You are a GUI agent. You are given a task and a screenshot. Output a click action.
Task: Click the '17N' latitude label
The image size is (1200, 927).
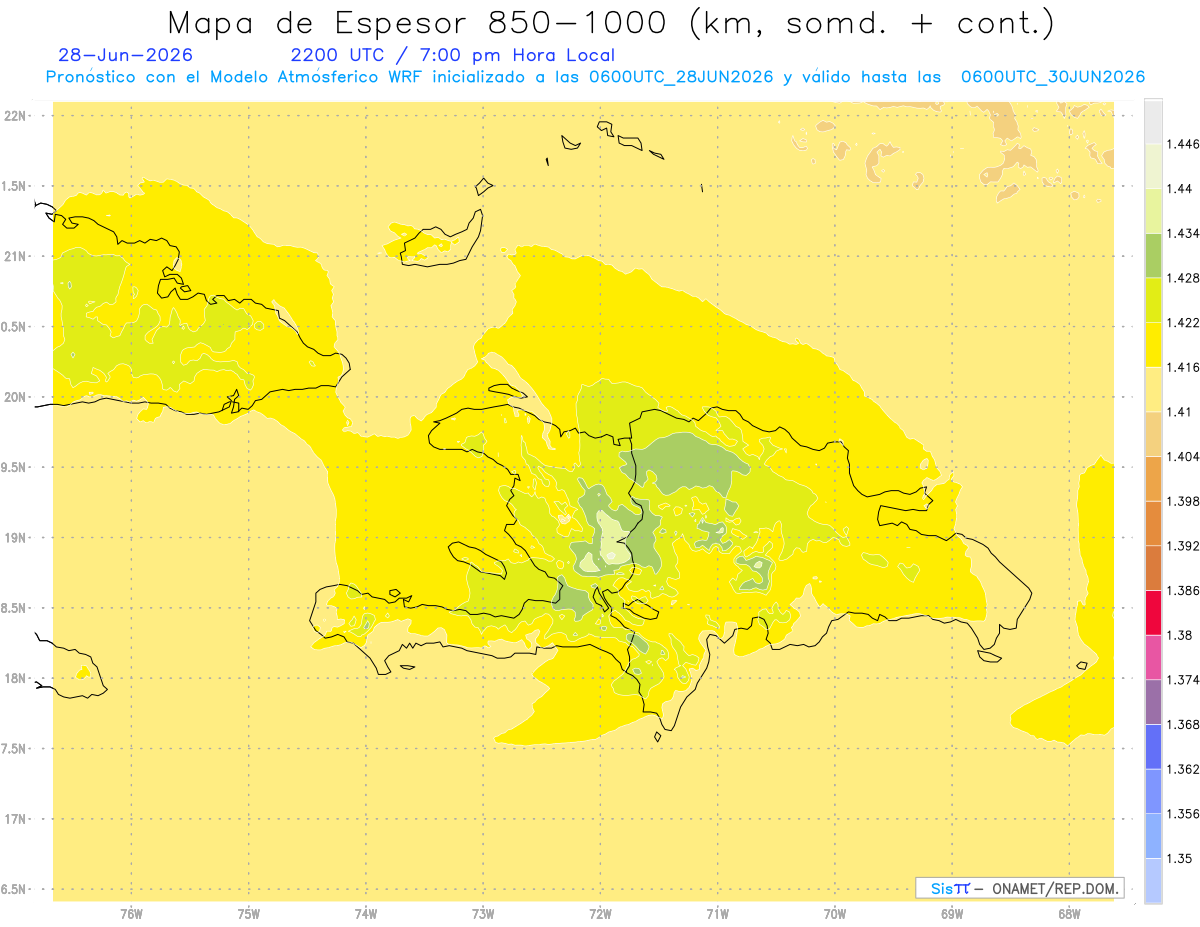coord(15,819)
